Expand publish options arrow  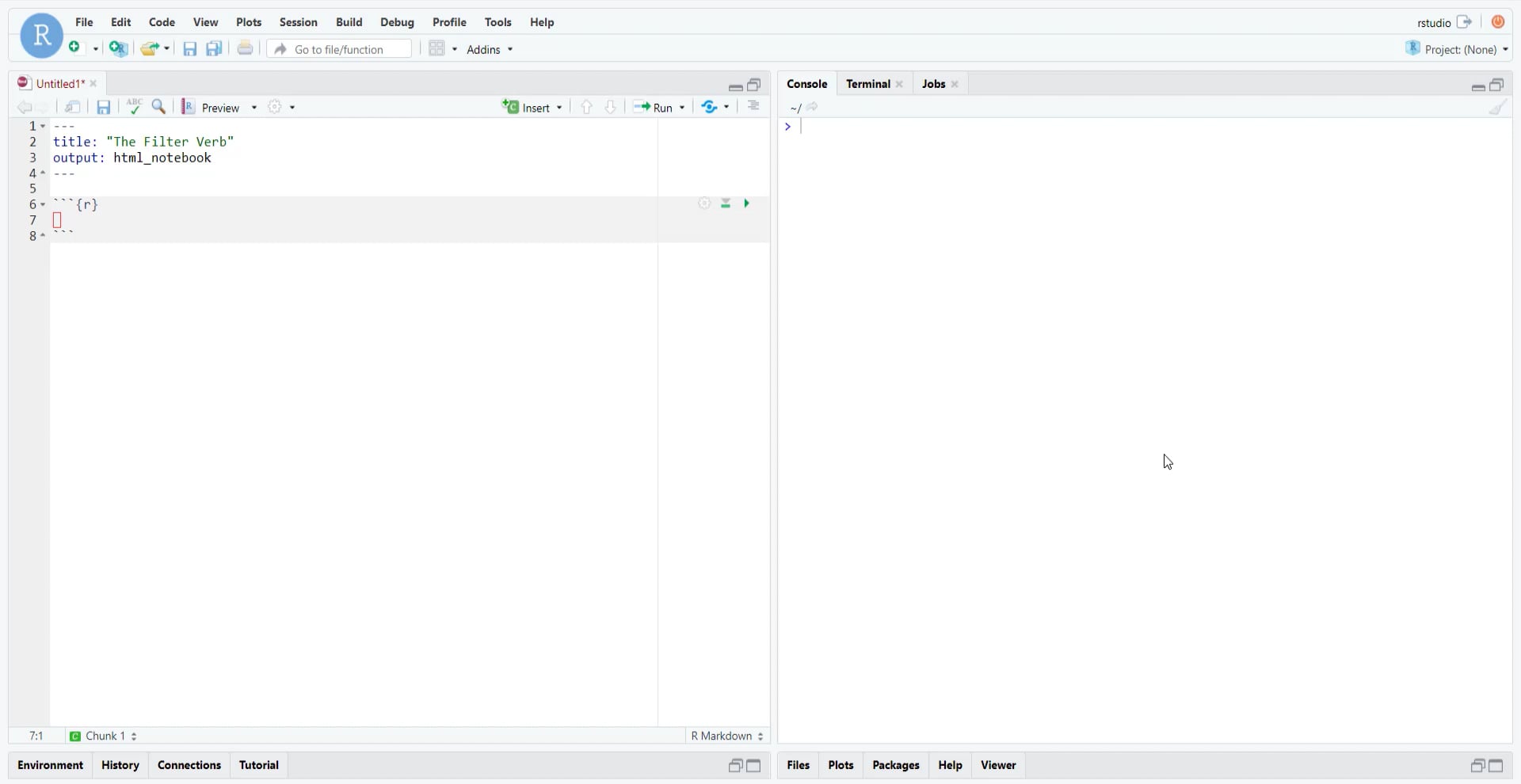[x=726, y=107]
